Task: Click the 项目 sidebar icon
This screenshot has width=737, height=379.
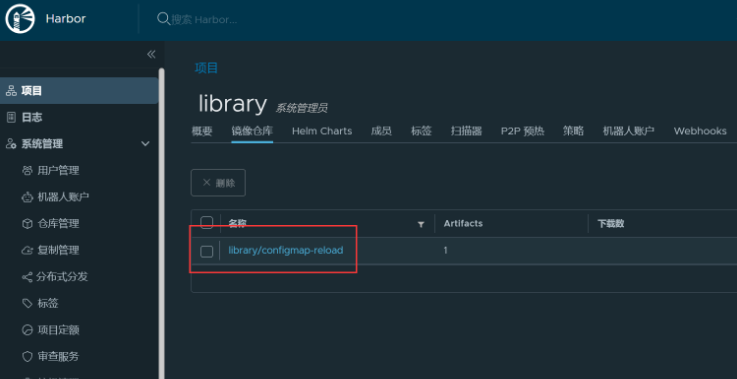Action: [x=11, y=91]
